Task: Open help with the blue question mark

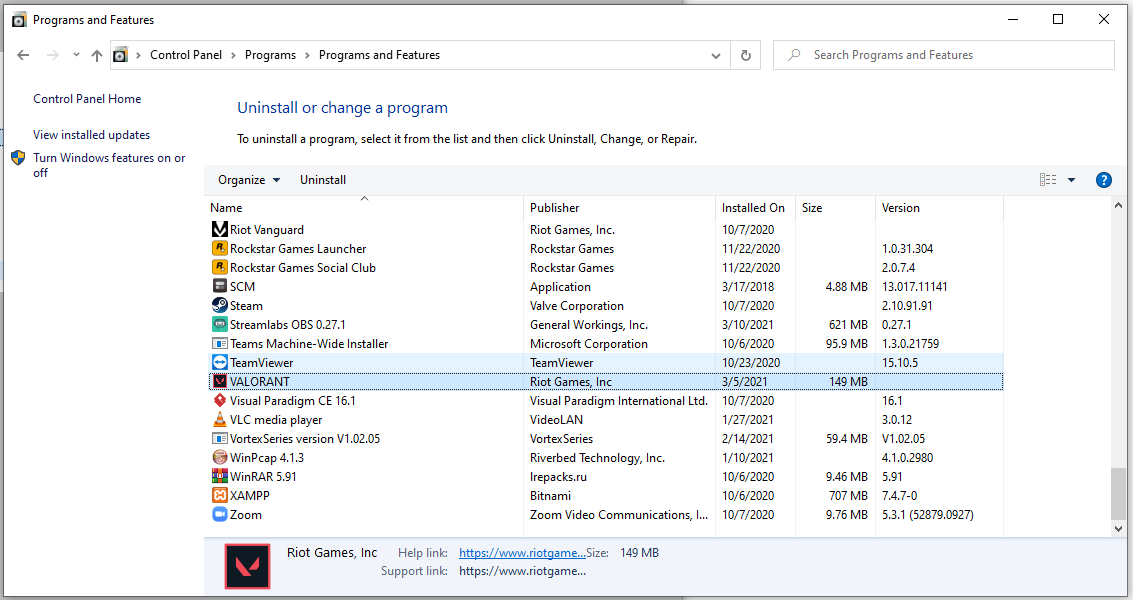Action: (x=1104, y=180)
